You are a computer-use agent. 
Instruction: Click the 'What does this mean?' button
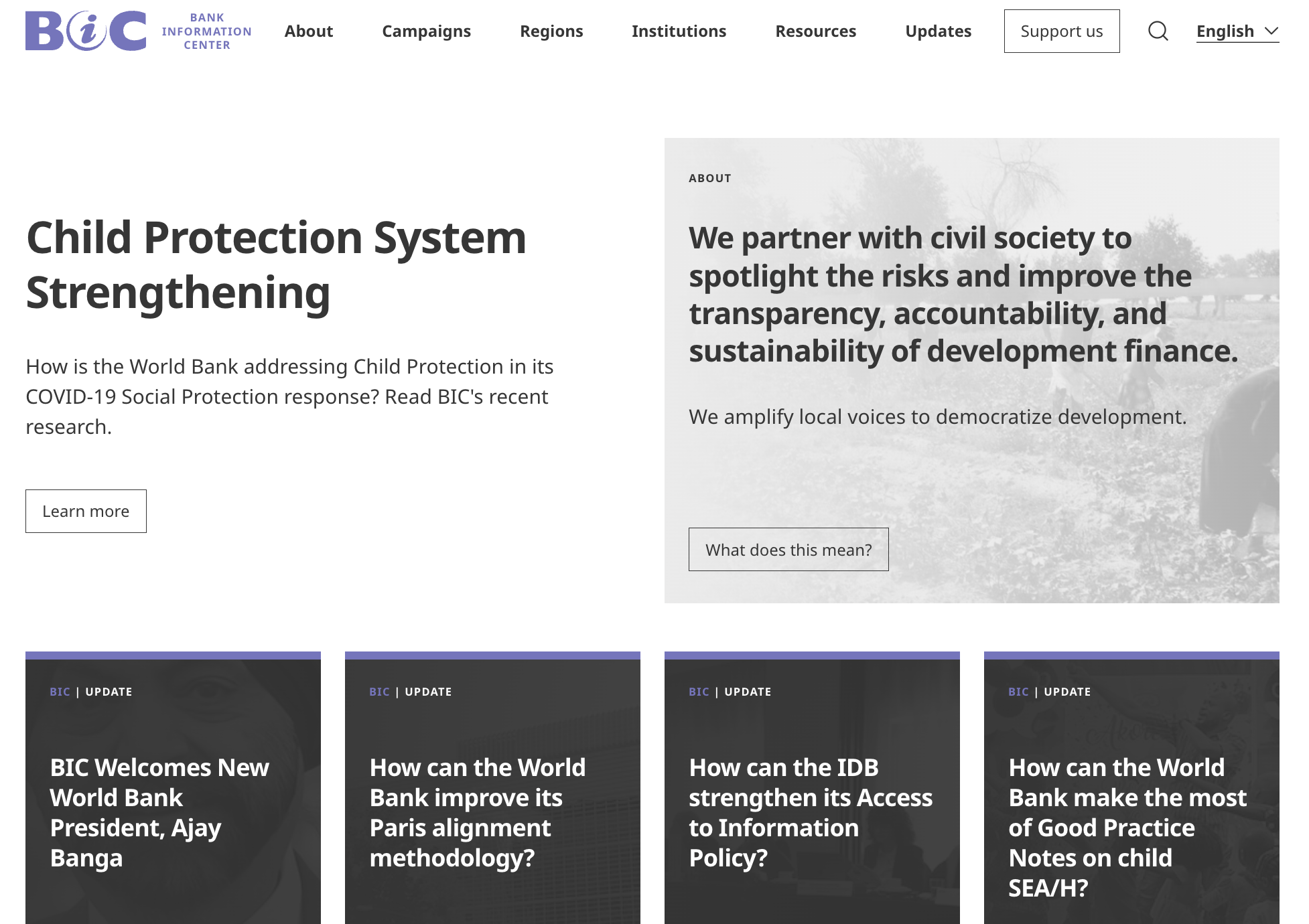point(788,550)
